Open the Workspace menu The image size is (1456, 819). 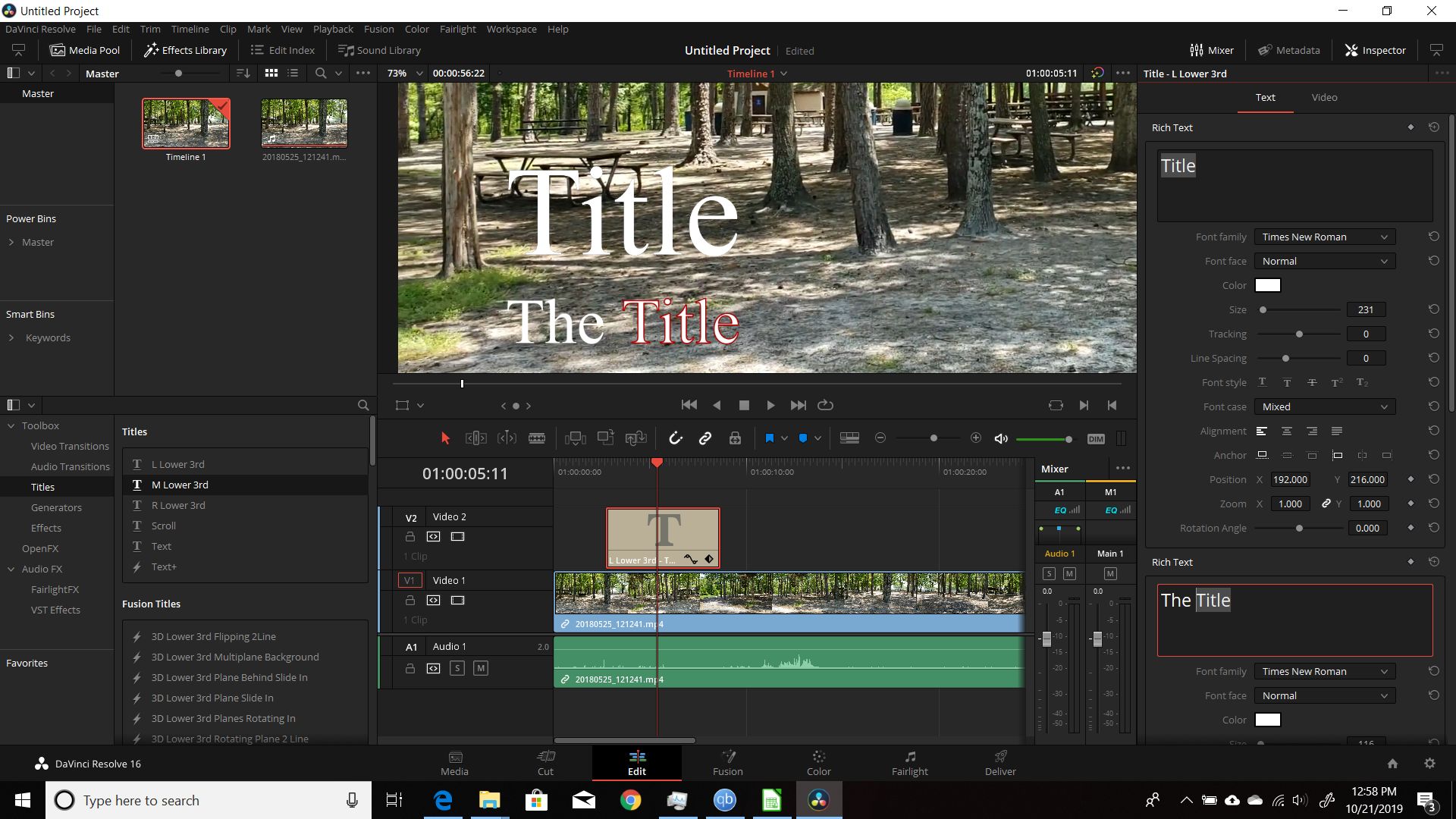511,29
